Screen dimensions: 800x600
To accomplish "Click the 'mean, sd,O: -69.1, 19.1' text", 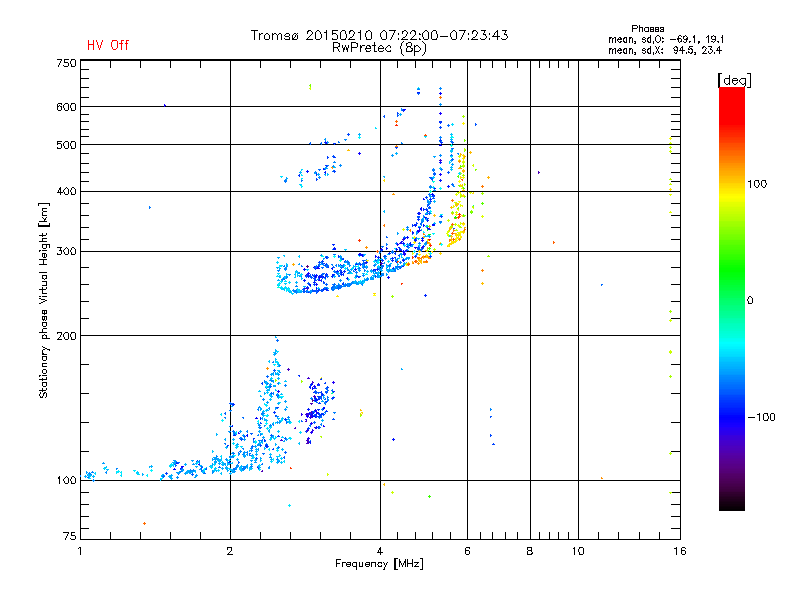I will click(666, 39).
